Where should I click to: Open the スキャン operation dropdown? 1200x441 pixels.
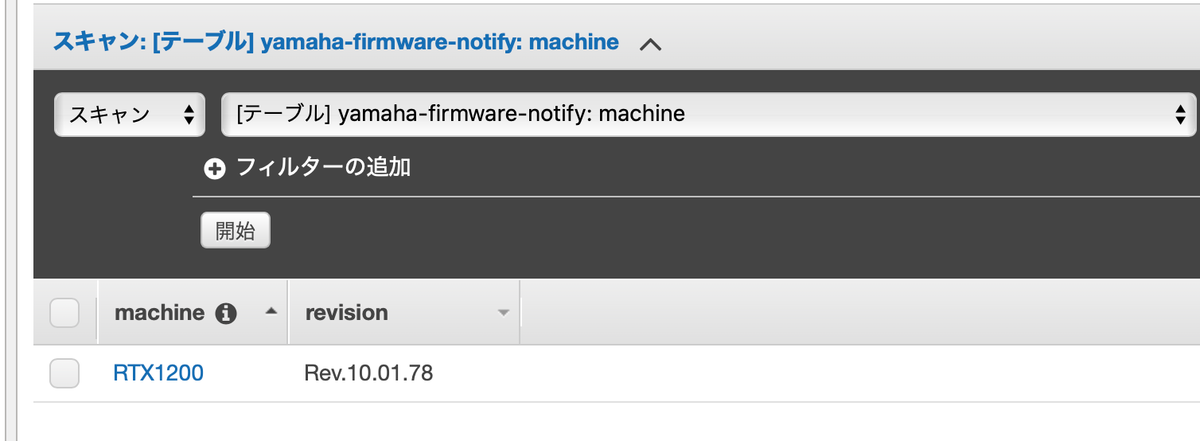tap(130, 114)
